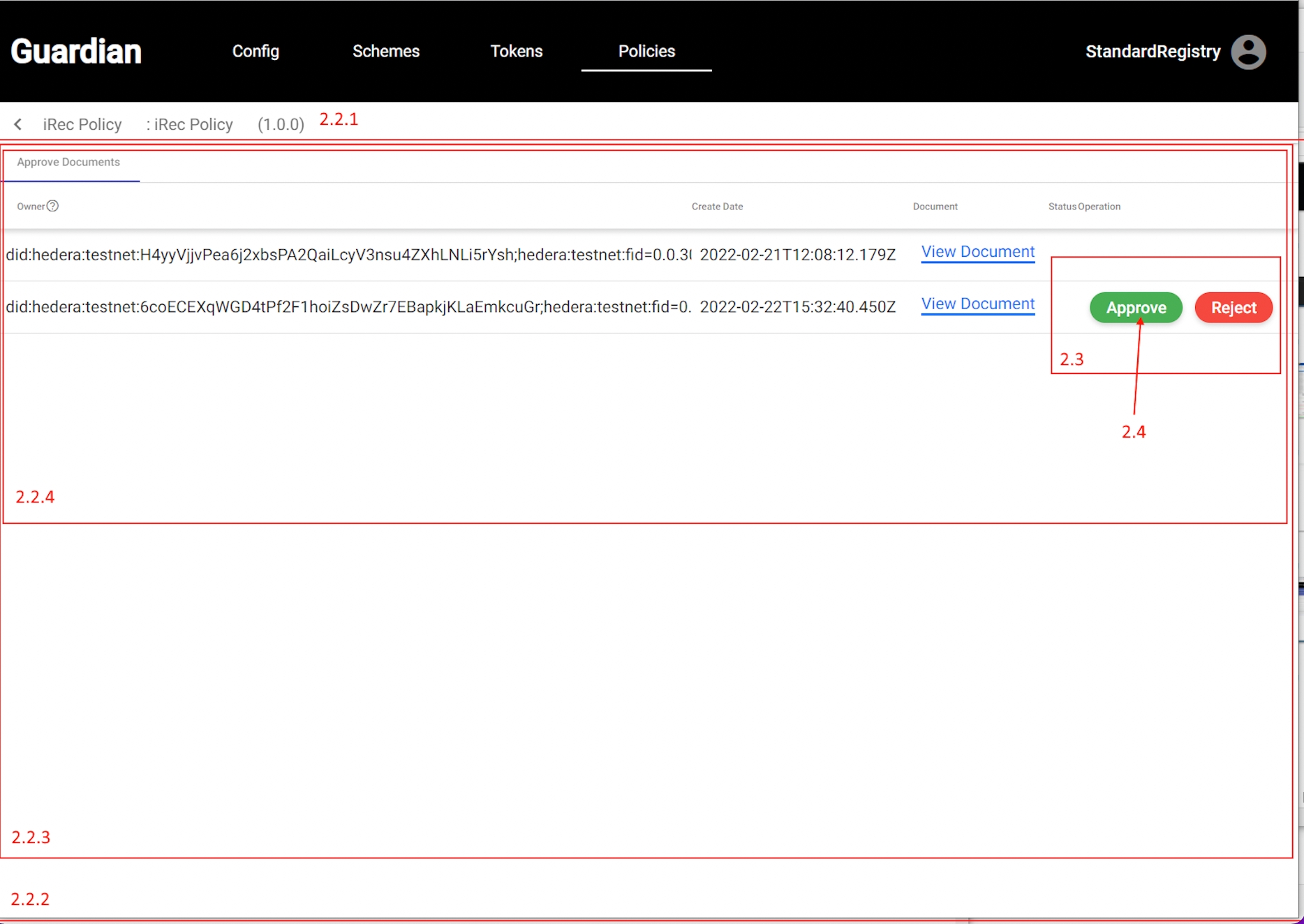Click the policy version (1.0.0) text
Viewport: 1304px width, 924px height.
click(281, 125)
